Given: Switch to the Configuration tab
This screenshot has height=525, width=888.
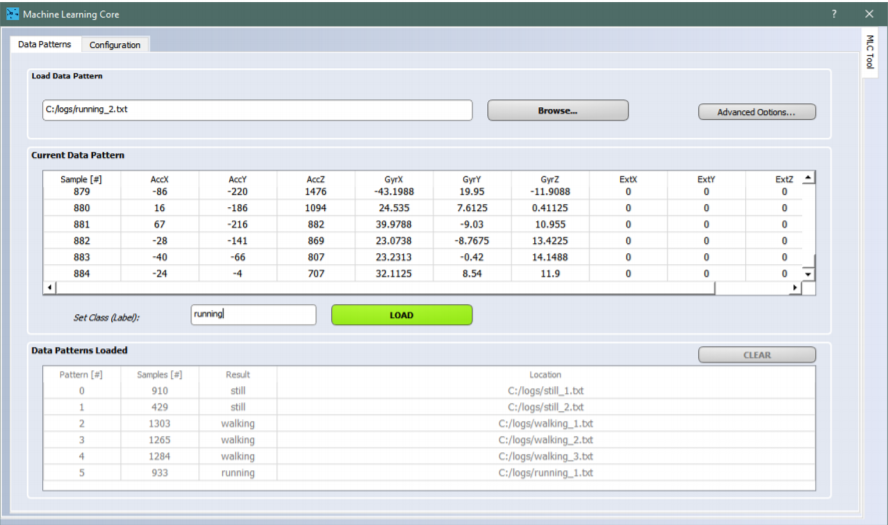Looking at the screenshot, I should pos(115,45).
